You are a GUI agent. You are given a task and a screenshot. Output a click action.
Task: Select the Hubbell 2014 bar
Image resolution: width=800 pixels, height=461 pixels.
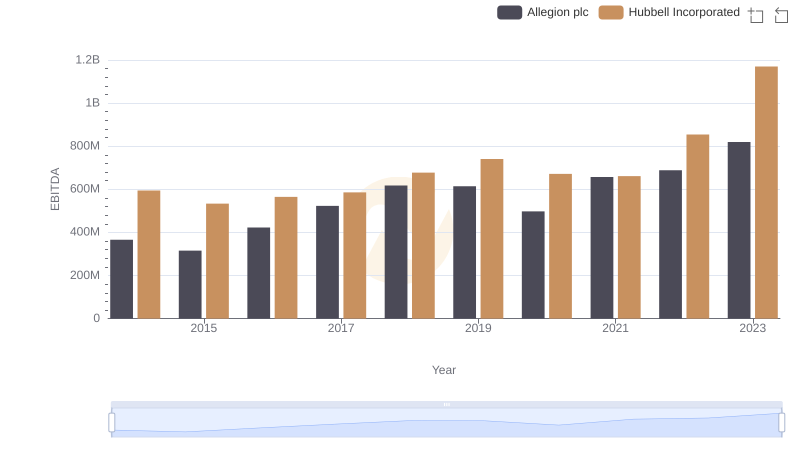(149, 254)
